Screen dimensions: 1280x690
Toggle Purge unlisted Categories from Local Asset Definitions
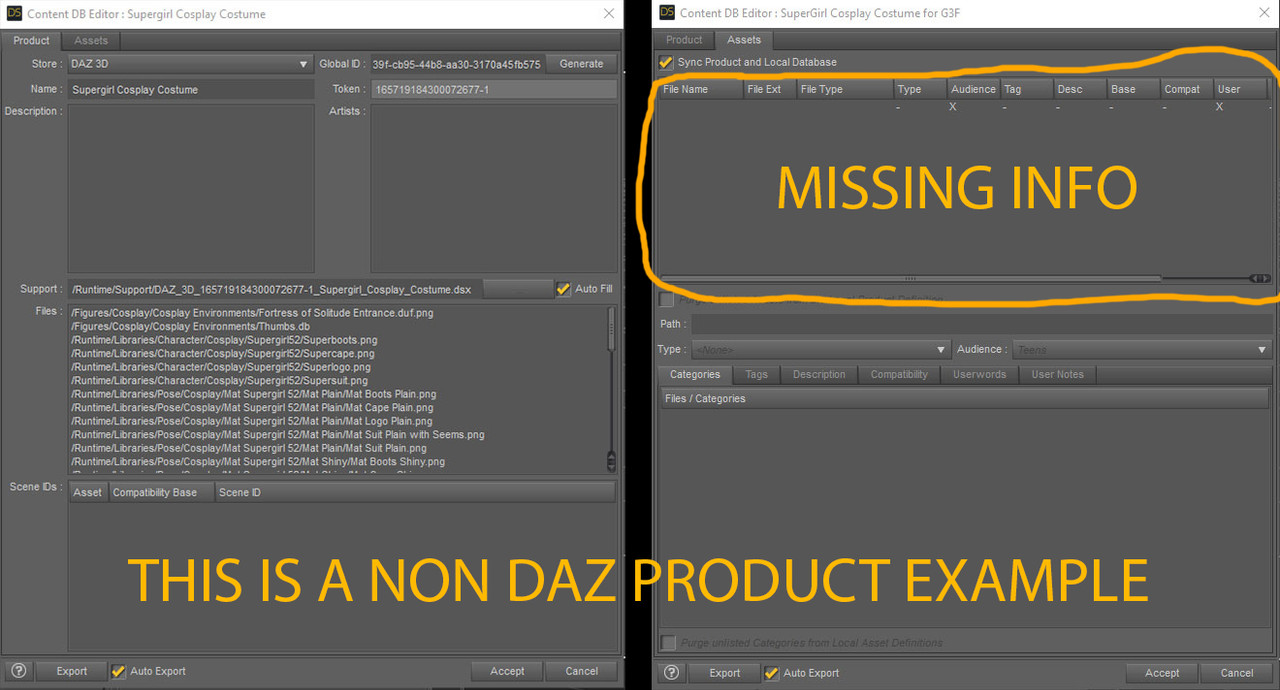(x=668, y=643)
